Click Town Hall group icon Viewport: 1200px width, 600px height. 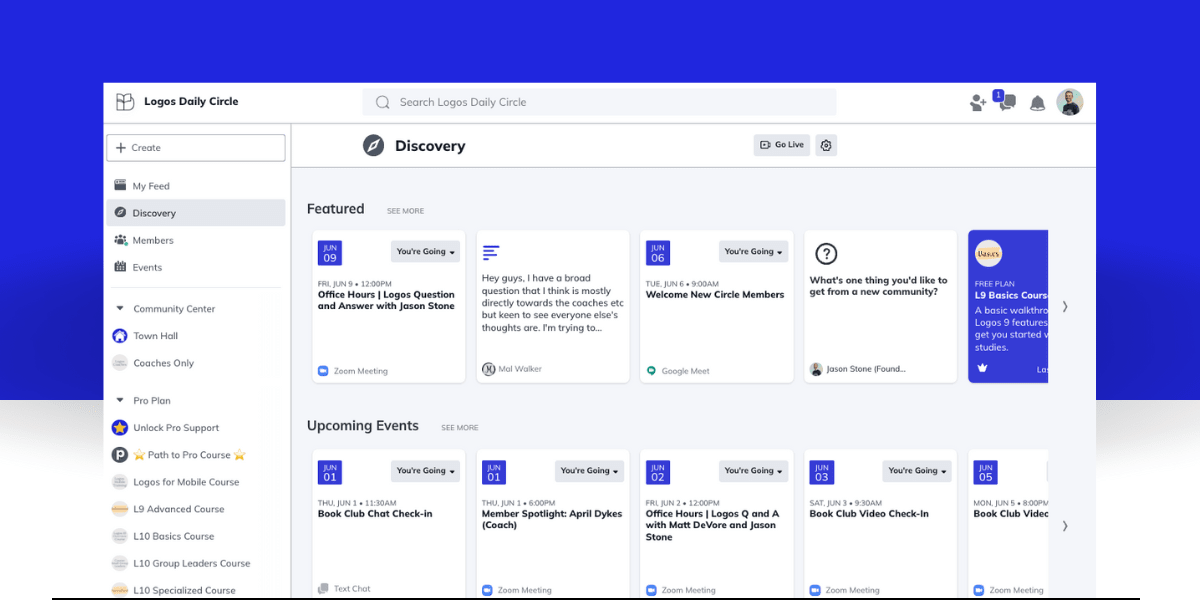pyautogui.click(x=120, y=336)
